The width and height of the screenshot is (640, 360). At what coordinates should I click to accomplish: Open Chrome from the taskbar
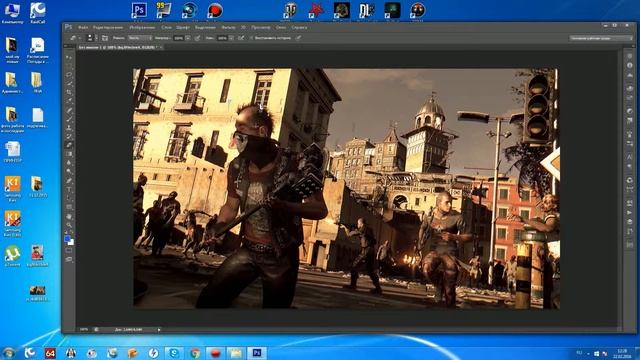pyautogui.click(x=195, y=353)
